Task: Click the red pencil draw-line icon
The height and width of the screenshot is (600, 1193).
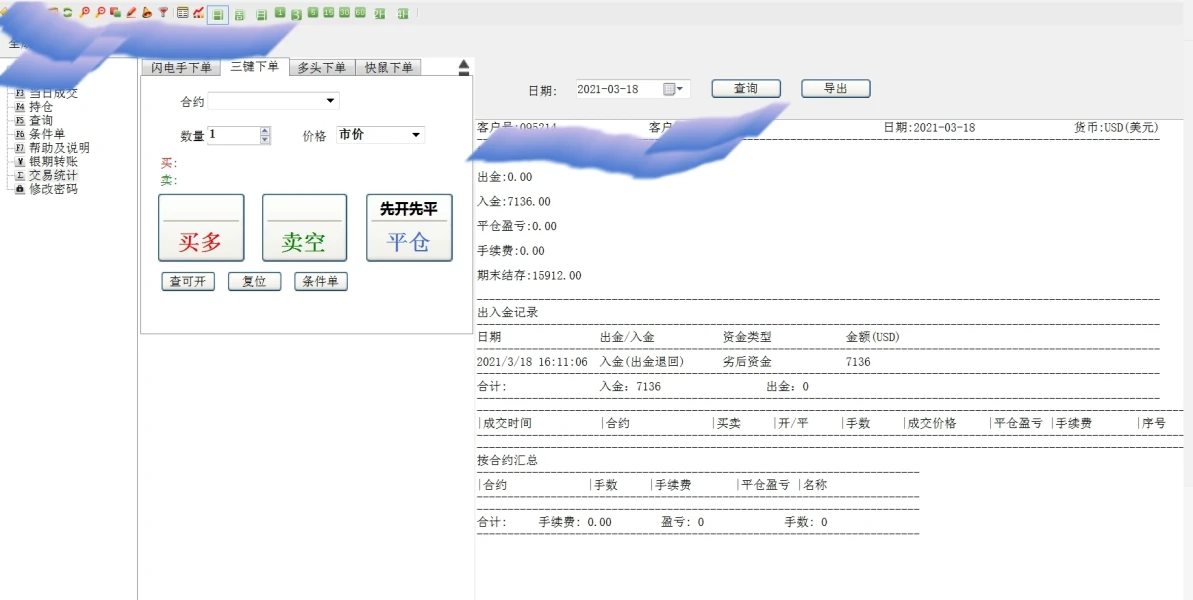Action: [131, 13]
